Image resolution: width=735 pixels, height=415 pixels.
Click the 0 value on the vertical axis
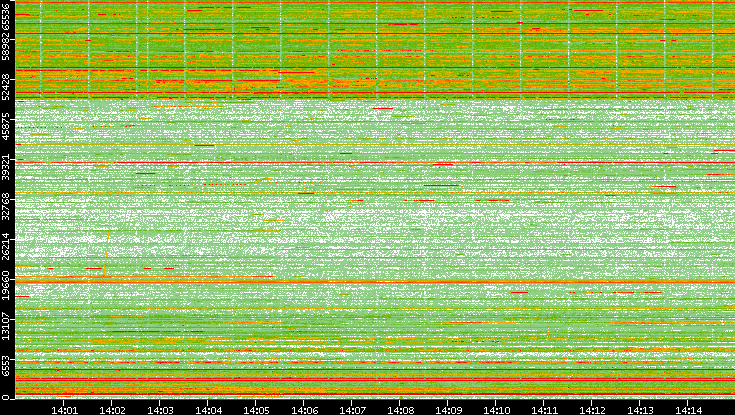click(7, 397)
